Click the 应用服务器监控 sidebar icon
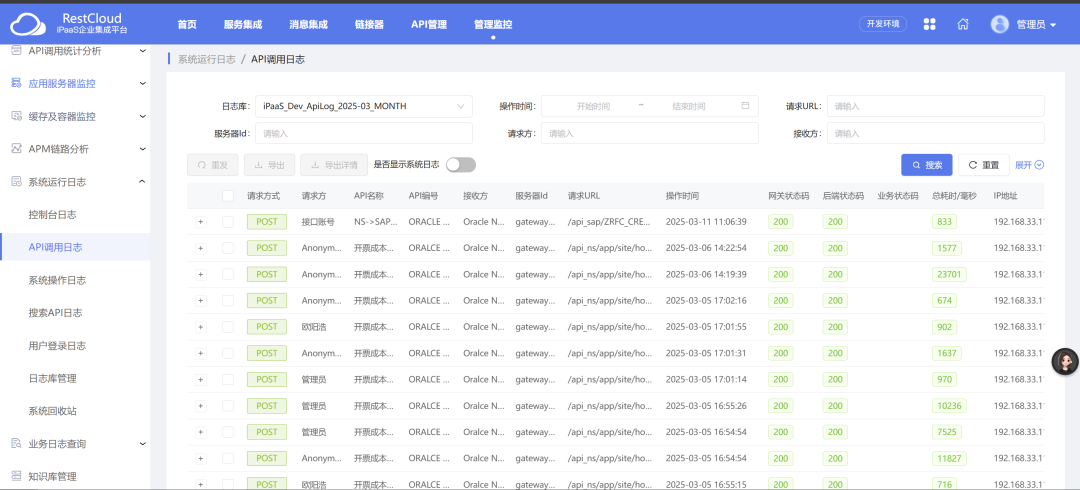The width and height of the screenshot is (1080, 490). pos(17,83)
